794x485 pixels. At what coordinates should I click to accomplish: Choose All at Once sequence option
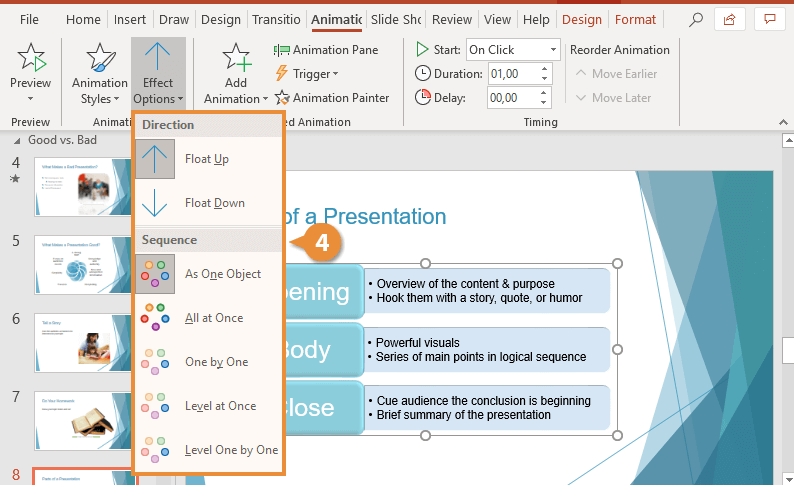pyautogui.click(x=208, y=318)
